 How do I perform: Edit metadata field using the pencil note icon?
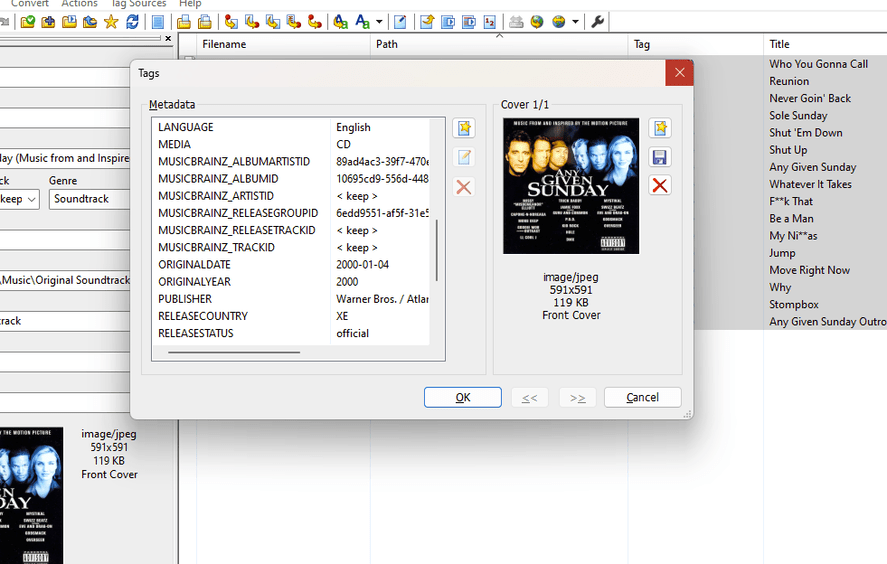coord(464,157)
